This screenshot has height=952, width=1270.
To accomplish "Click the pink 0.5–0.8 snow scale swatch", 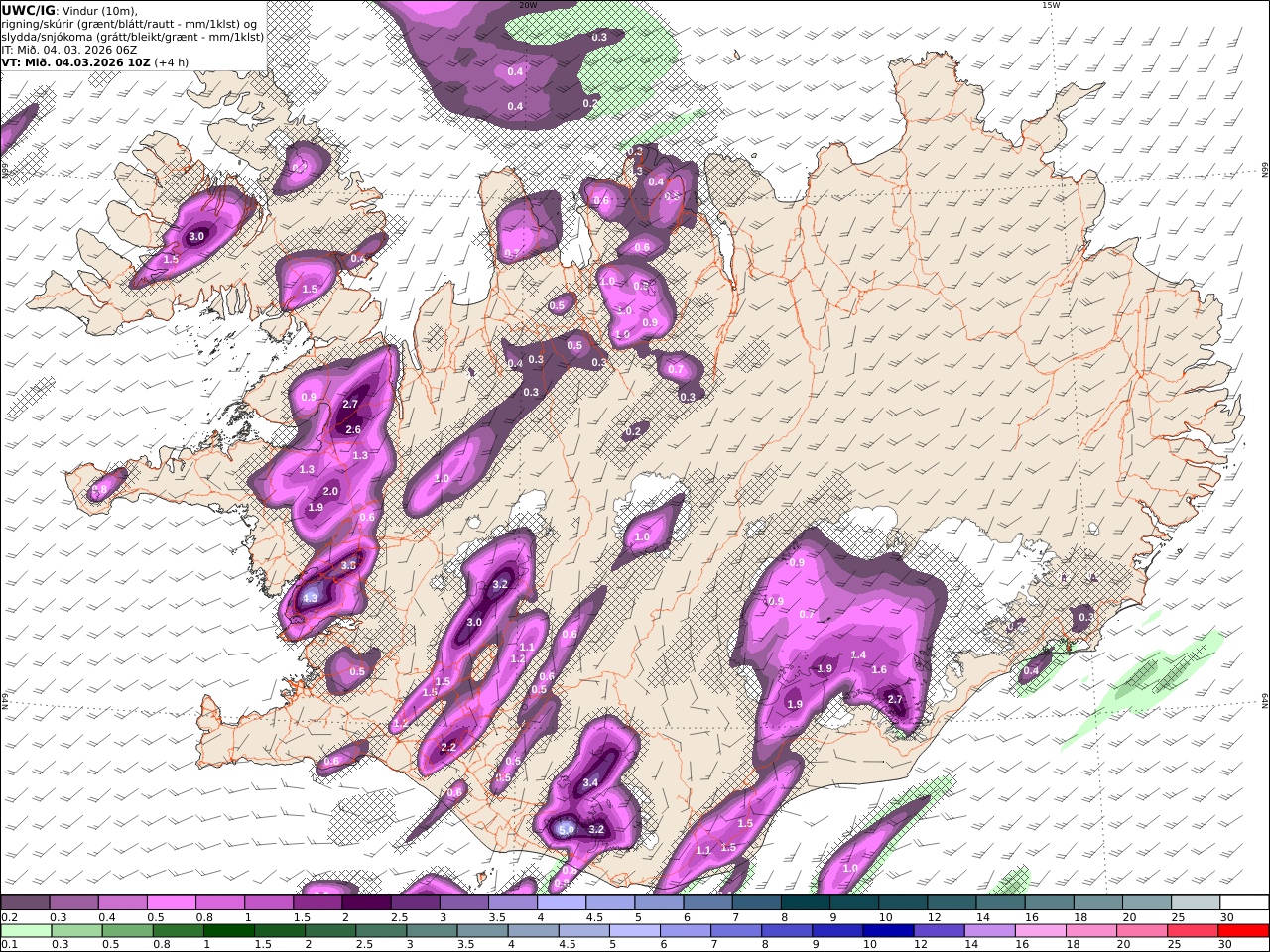I will pyautogui.click(x=172, y=903).
